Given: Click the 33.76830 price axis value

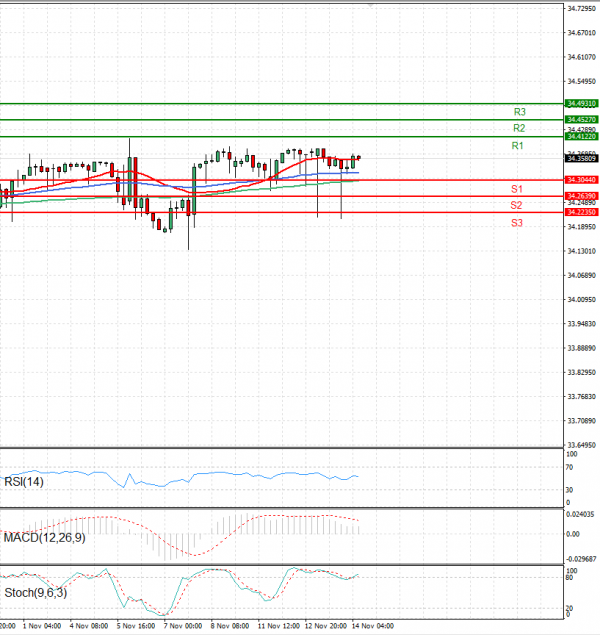Looking at the screenshot, I should coord(582,396).
